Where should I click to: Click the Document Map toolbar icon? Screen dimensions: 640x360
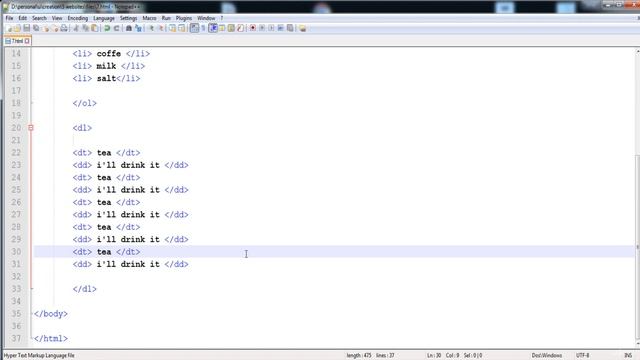tap(231, 28)
